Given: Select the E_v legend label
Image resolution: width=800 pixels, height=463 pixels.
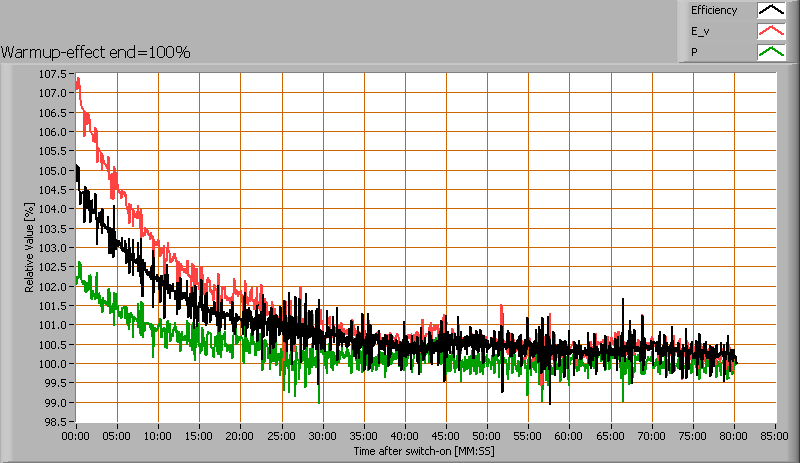Looking at the screenshot, I should (698, 31).
